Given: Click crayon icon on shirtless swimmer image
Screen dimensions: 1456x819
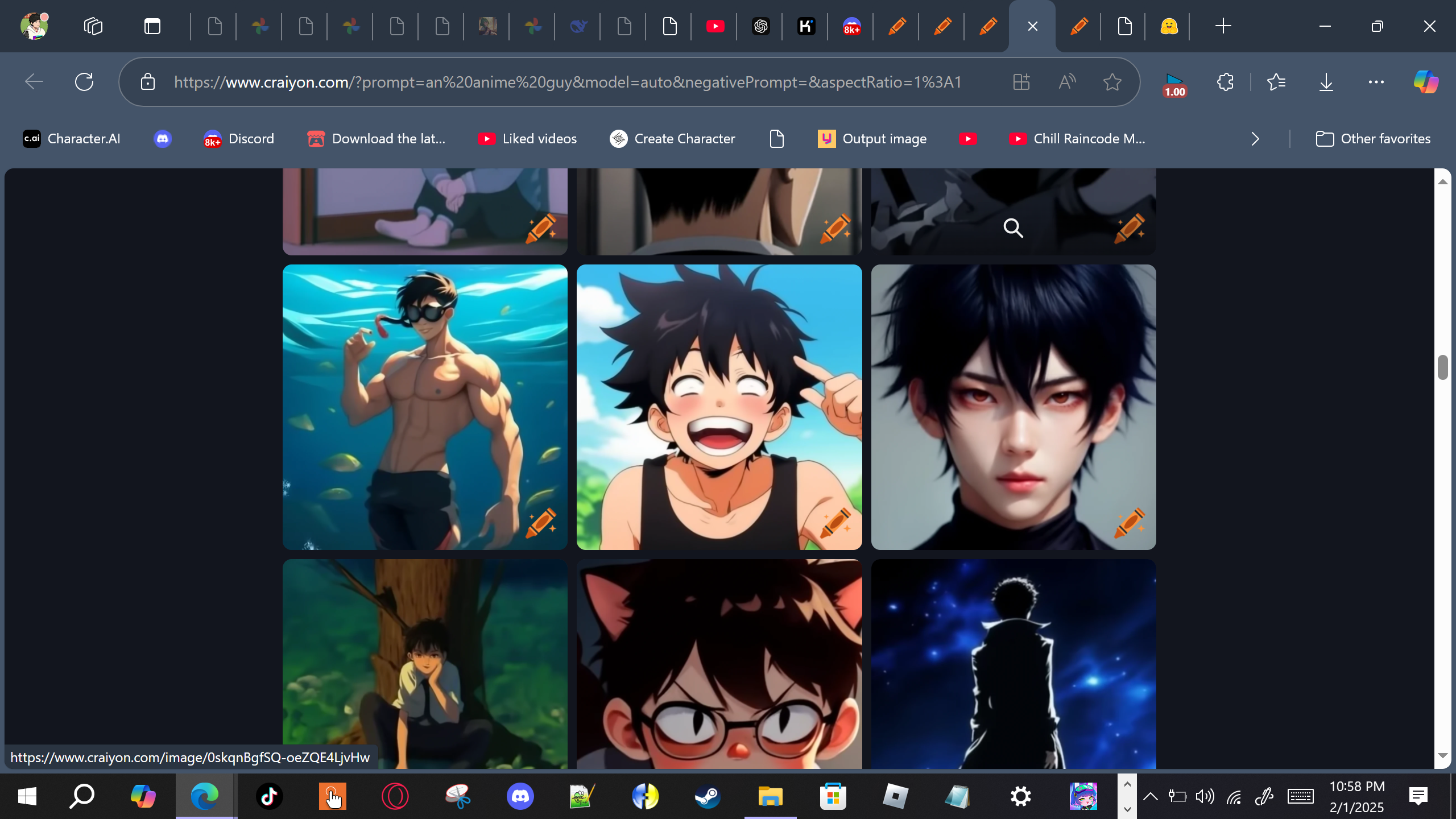Looking at the screenshot, I should tap(540, 522).
